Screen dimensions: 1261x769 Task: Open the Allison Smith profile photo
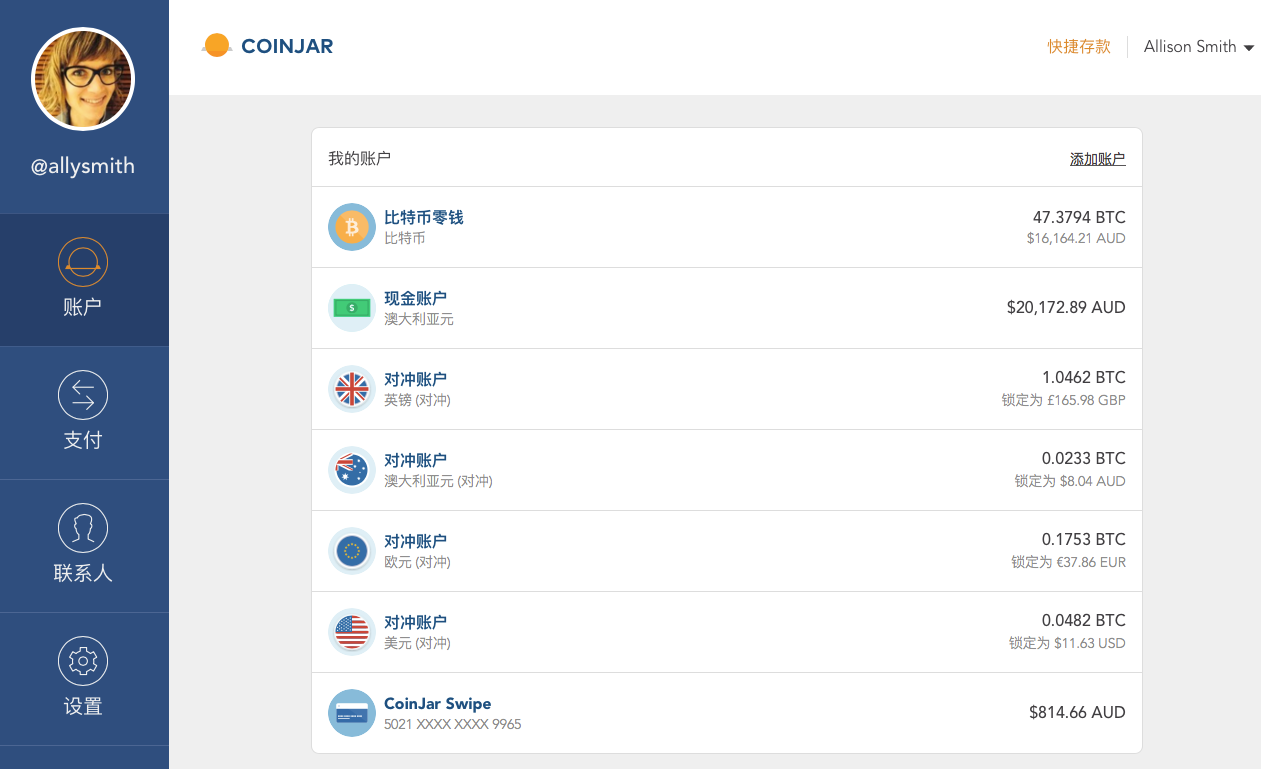click(x=83, y=79)
